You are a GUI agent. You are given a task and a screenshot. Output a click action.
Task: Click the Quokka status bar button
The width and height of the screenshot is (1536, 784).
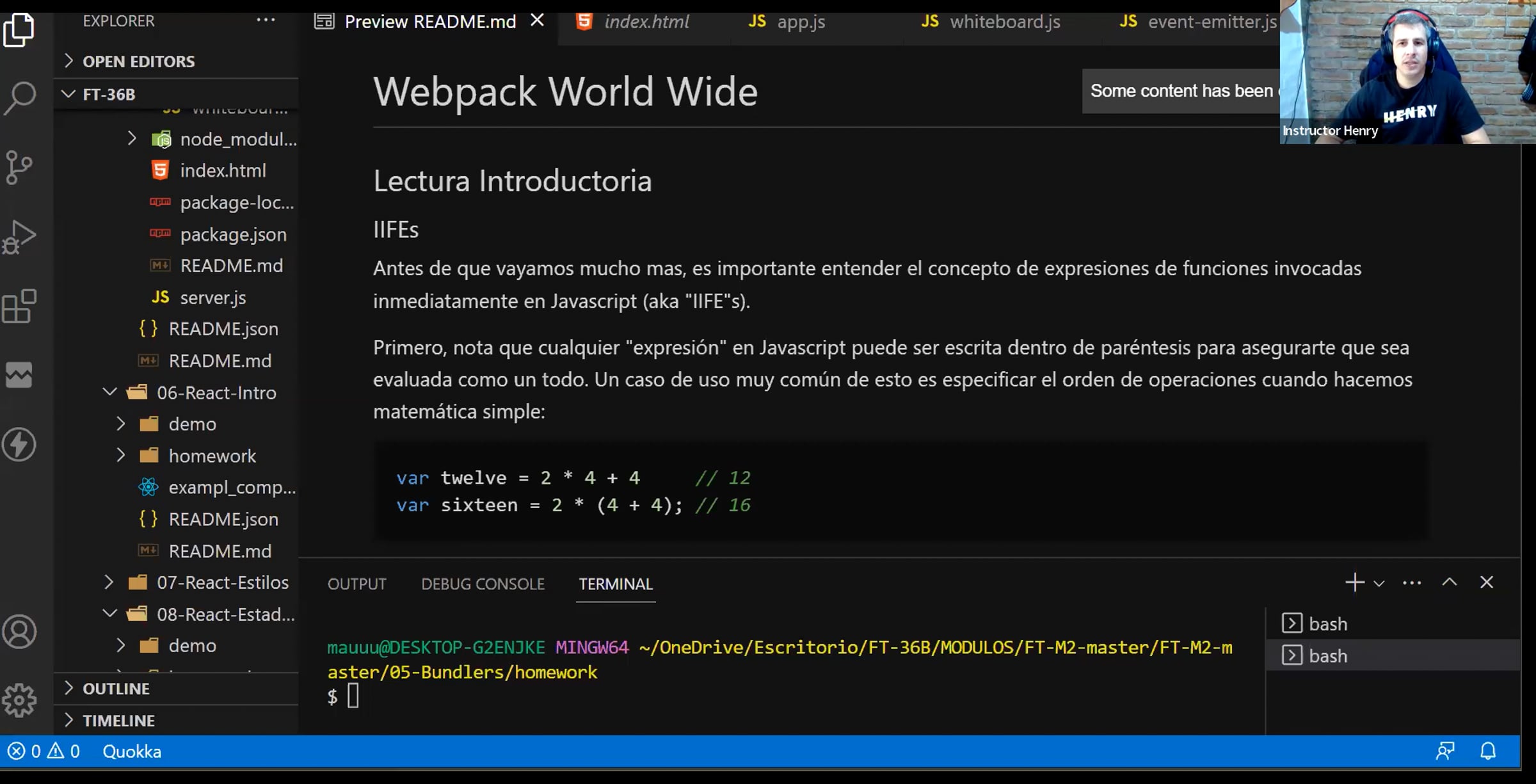point(132,751)
